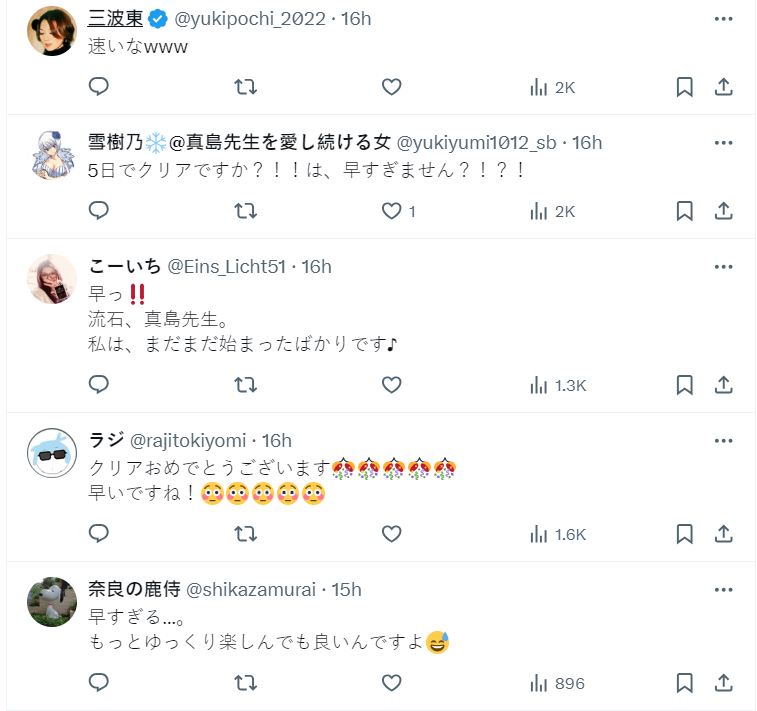Bookmark ラジ's tweet
The width and height of the screenshot is (757, 711).
click(x=684, y=534)
